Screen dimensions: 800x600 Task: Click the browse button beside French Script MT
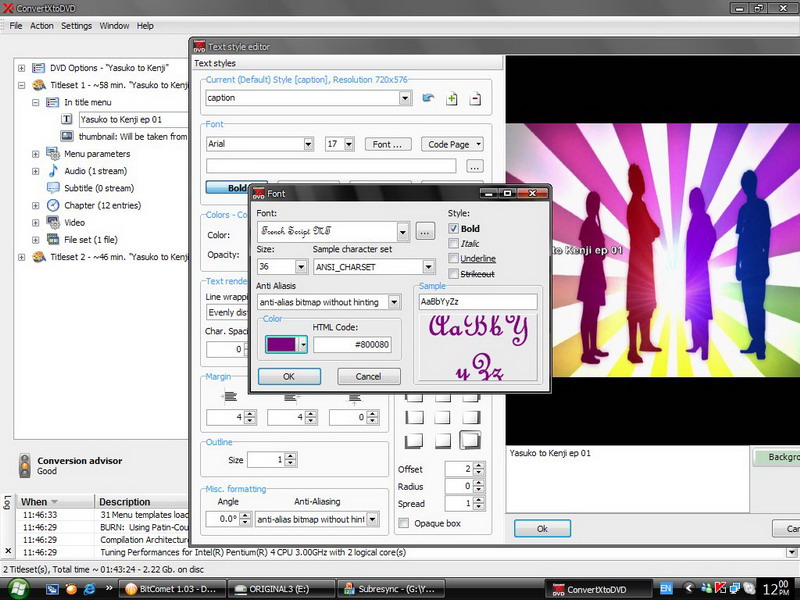coord(424,232)
